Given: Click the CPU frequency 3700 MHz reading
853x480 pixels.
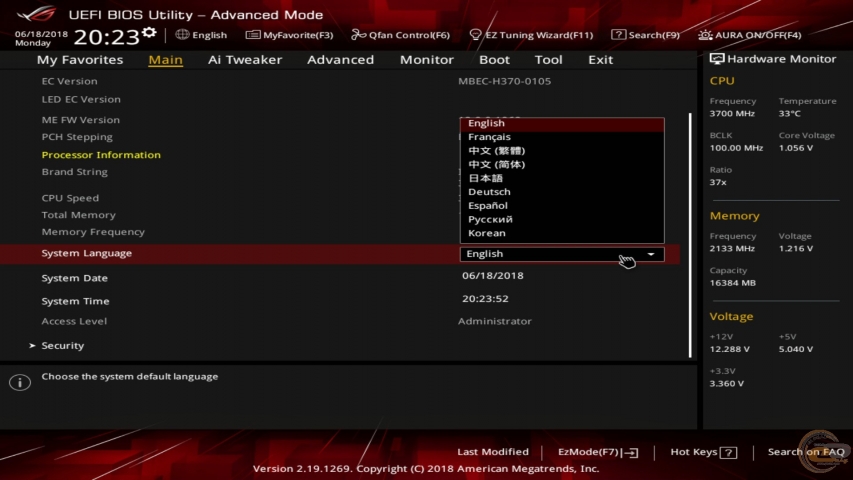Looking at the screenshot, I should point(732,114).
